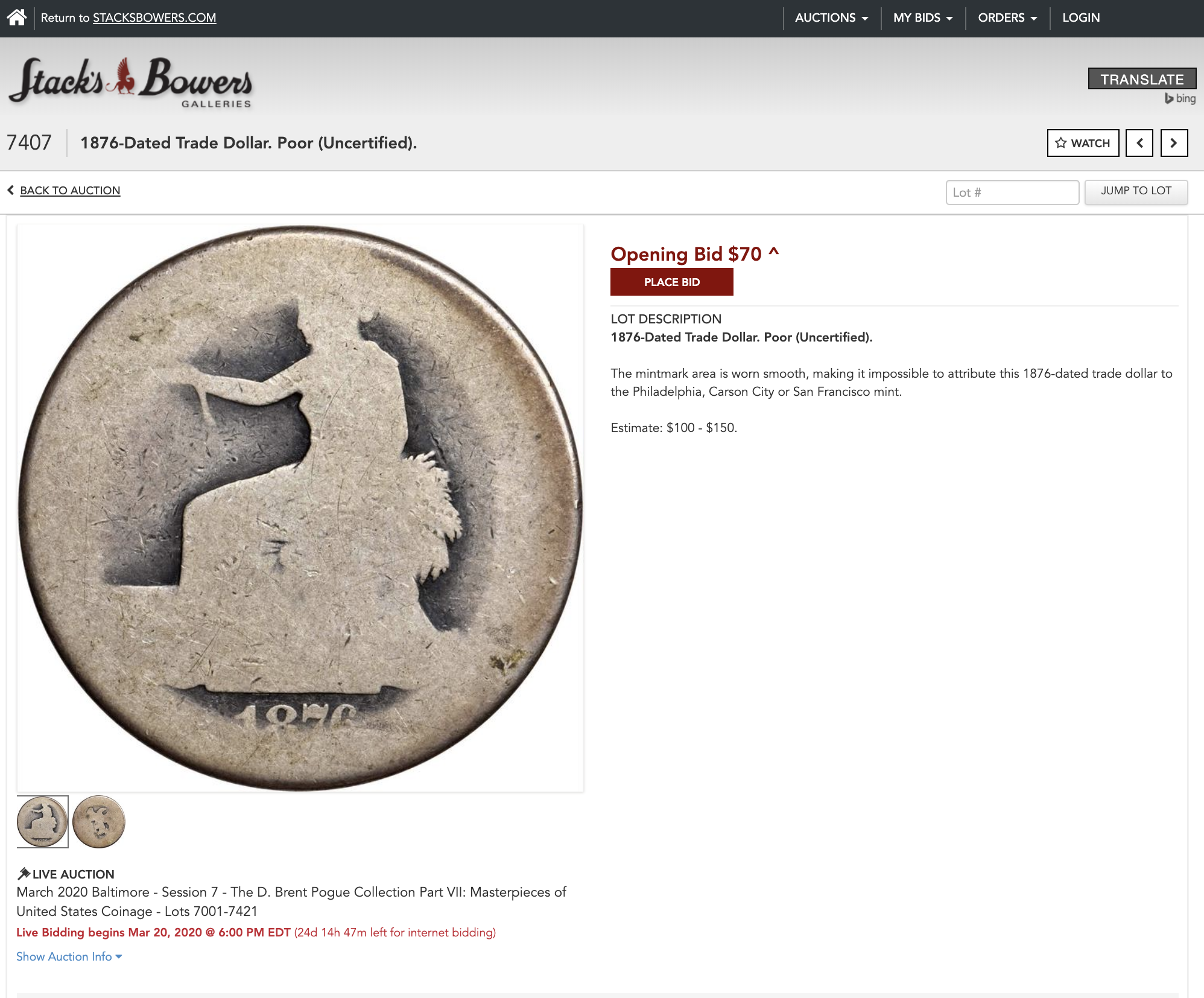Image resolution: width=1204 pixels, height=998 pixels.
Task: Click the Place Bid button
Action: click(x=672, y=282)
